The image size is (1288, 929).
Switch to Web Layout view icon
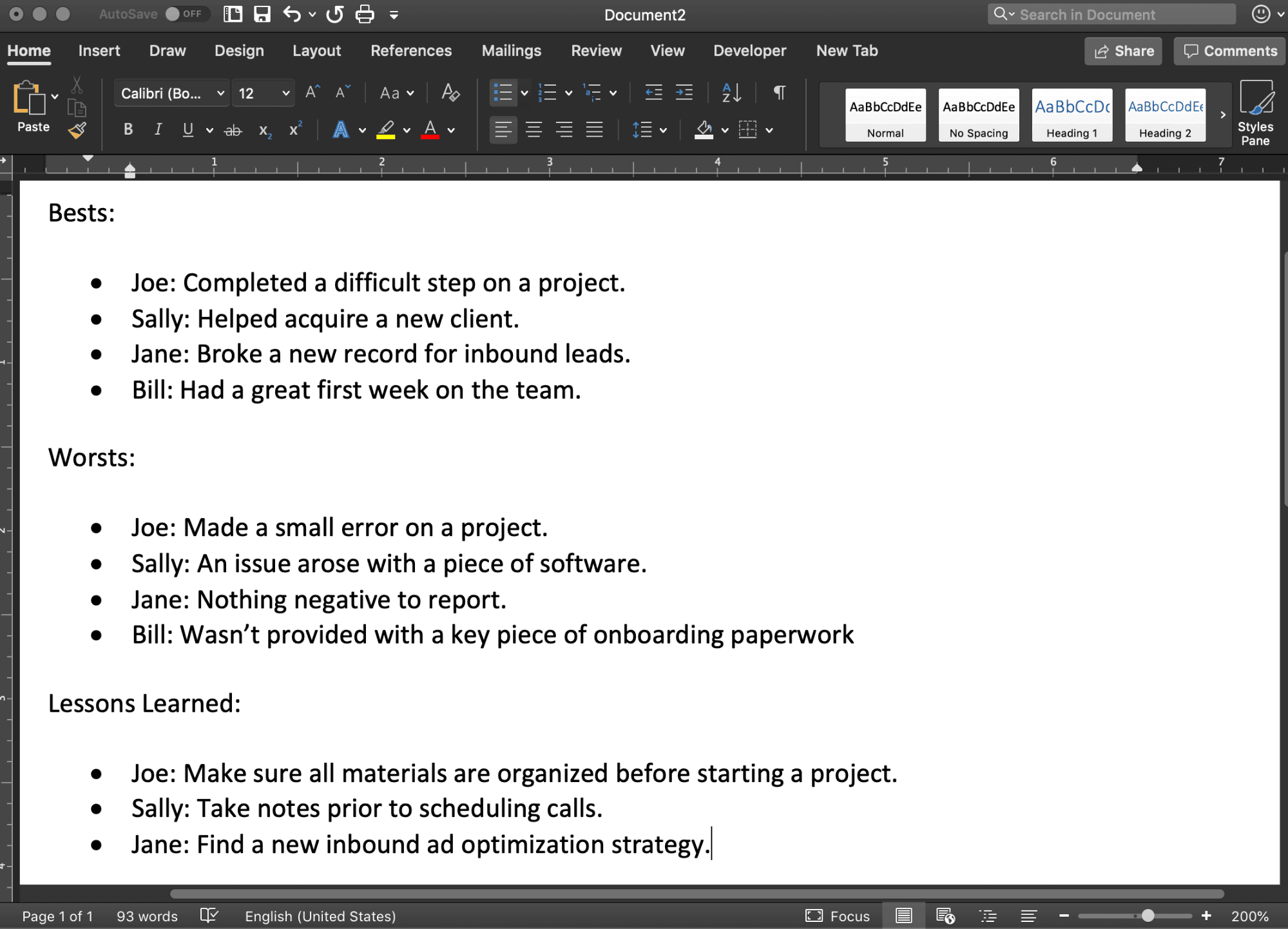[x=945, y=915]
